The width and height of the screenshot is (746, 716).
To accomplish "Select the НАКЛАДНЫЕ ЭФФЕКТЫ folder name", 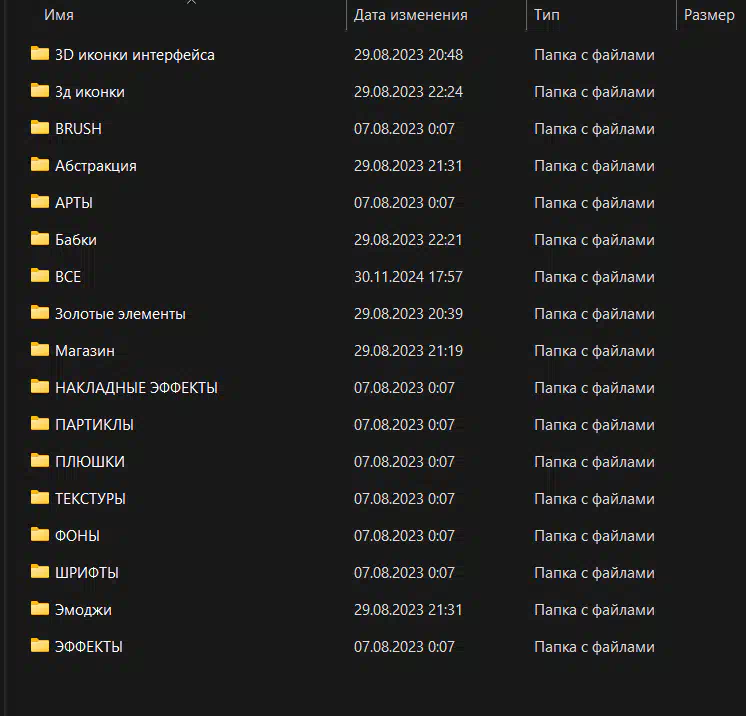I will coord(136,388).
